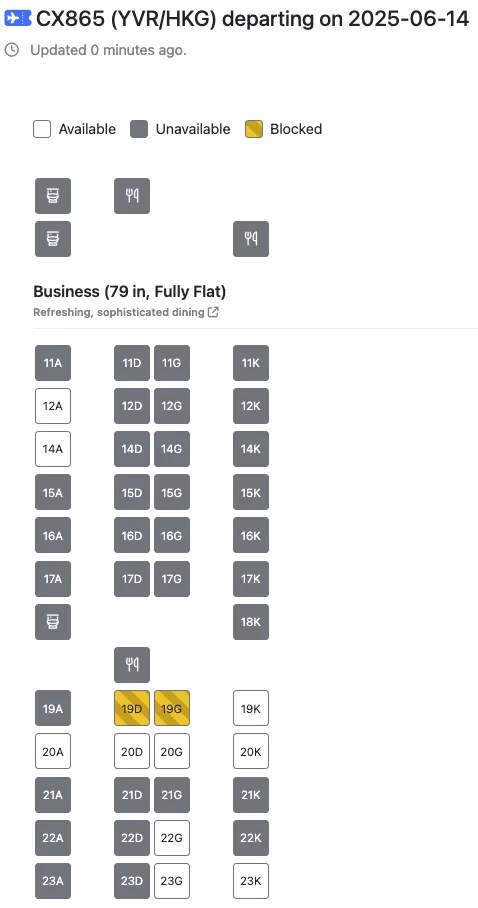The height and width of the screenshot is (908, 478).
Task: Choose available seat 19K
Action: point(251,708)
